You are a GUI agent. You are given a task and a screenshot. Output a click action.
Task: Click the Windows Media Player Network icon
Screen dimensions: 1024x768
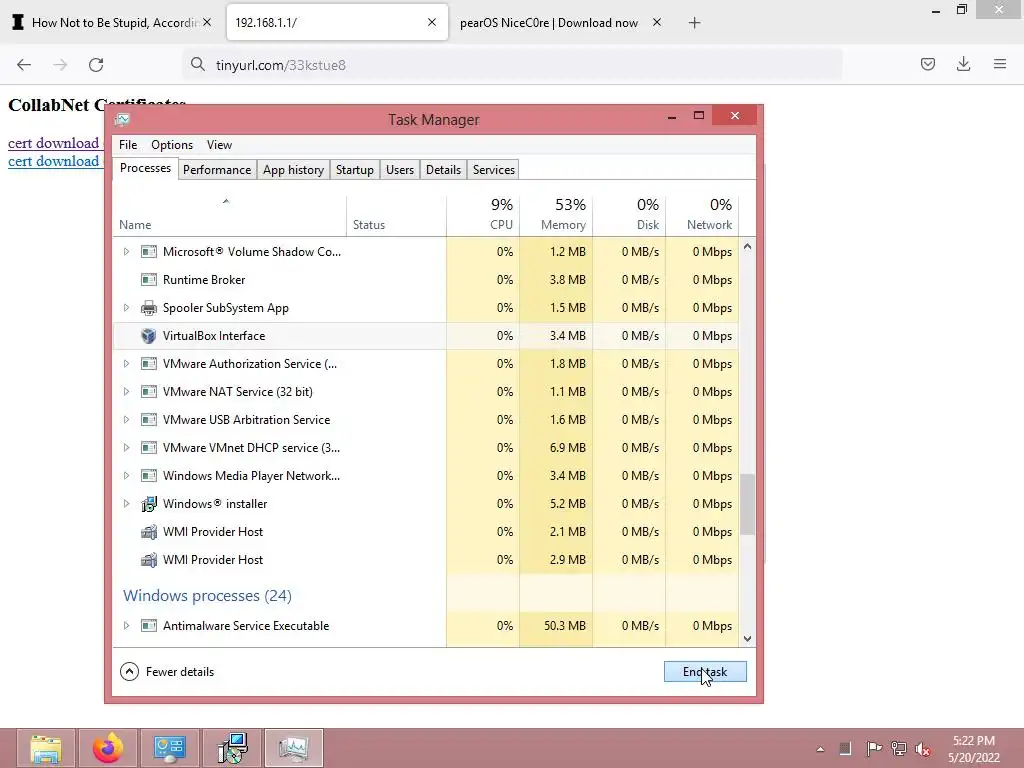click(149, 475)
